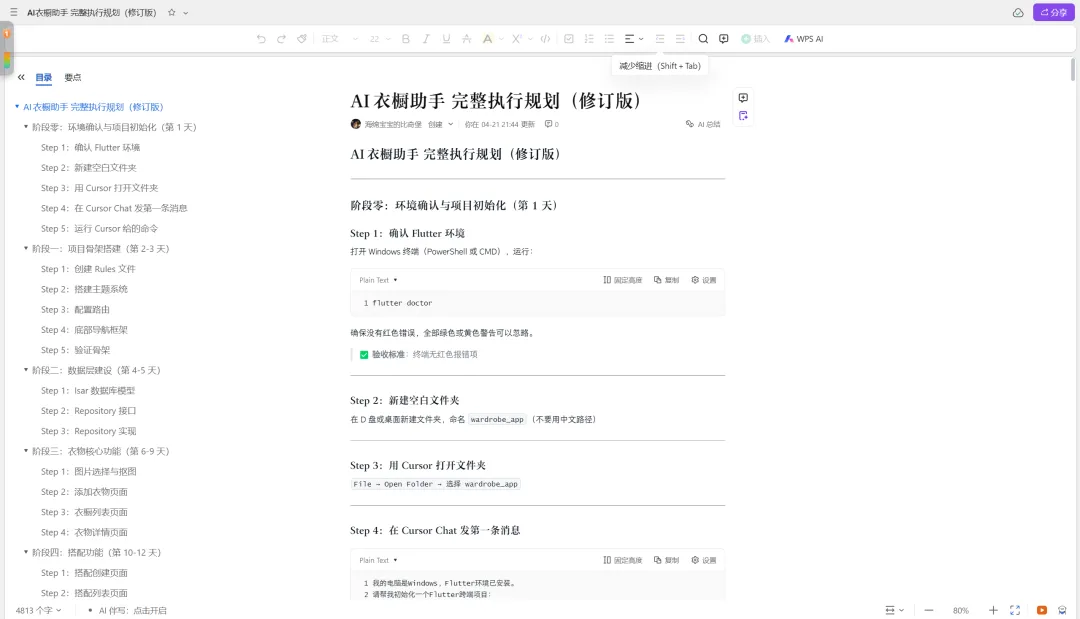Viewport: 1080px width, 619px height.
Task: Open the page width layout dropdown
Action: [x=894, y=611]
